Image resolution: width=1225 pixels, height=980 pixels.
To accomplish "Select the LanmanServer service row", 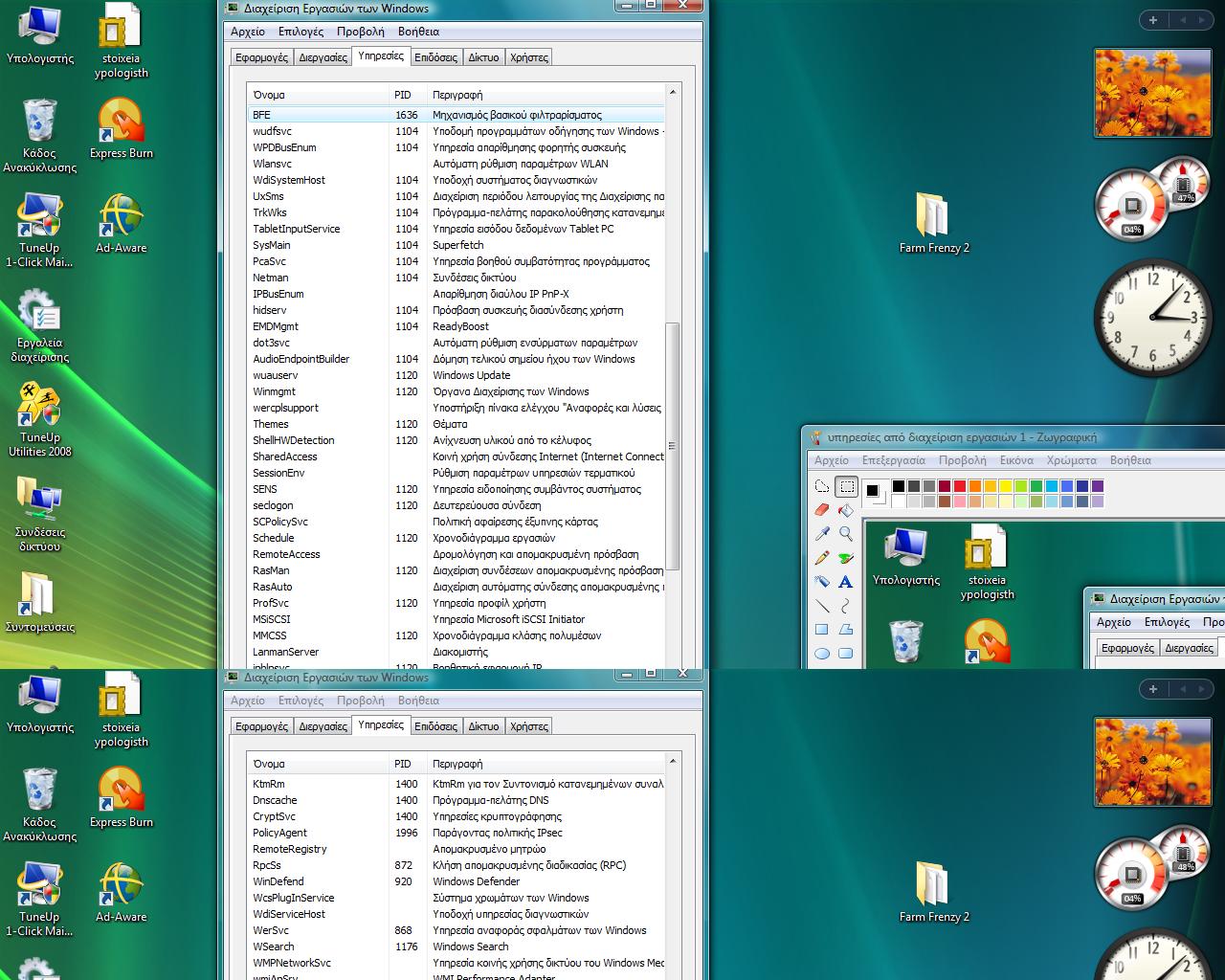I will point(456,652).
